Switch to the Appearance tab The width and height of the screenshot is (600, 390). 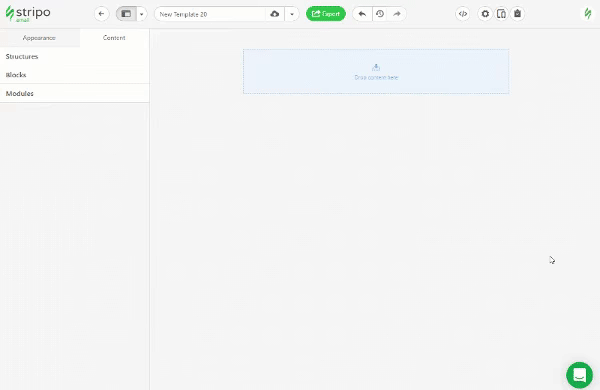[x=39, y=38]
